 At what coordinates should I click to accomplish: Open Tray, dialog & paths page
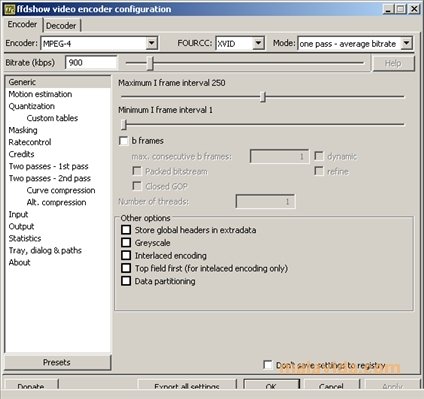58,250
